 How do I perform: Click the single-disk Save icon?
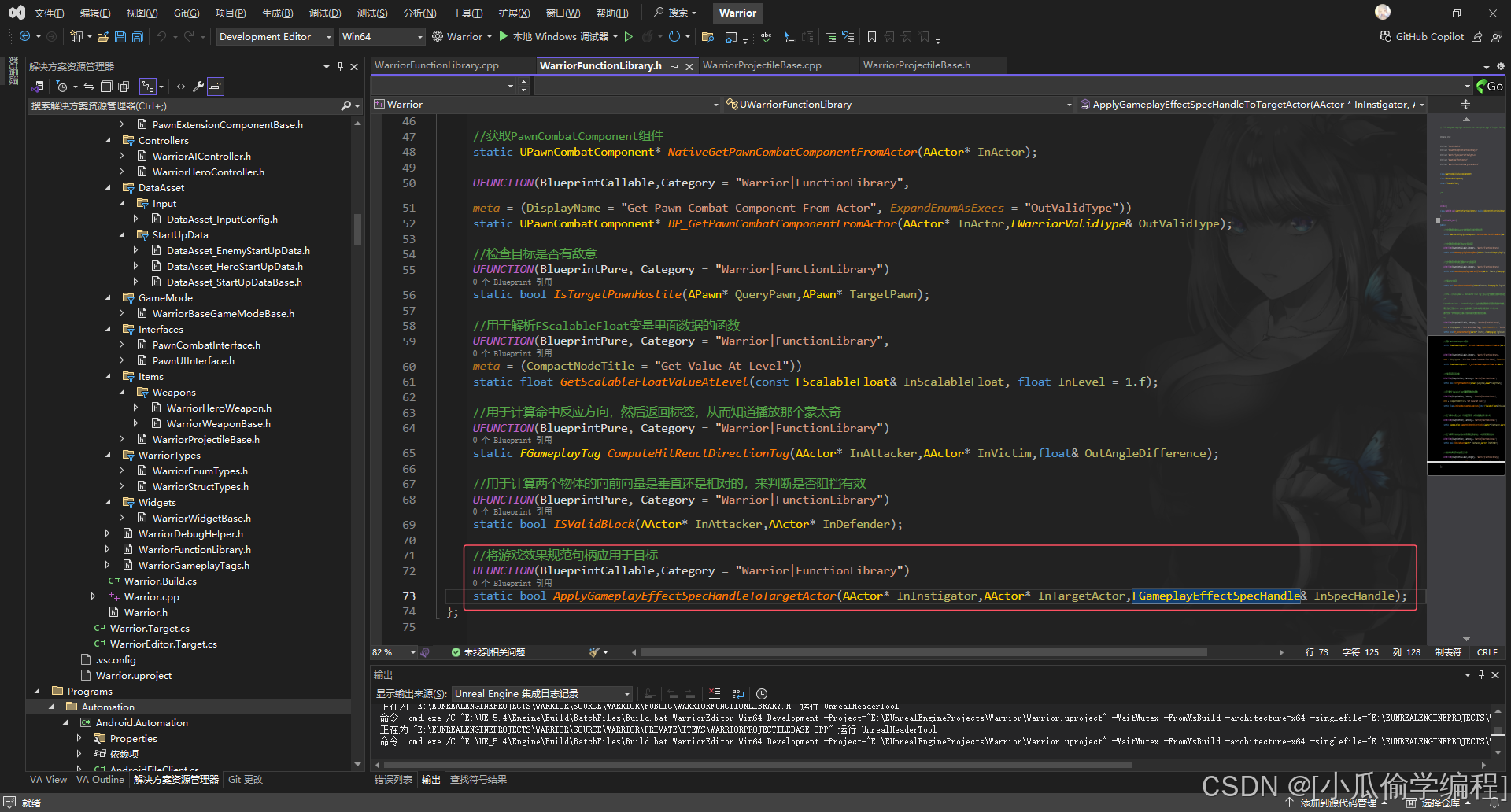click(x=120, y=36)
